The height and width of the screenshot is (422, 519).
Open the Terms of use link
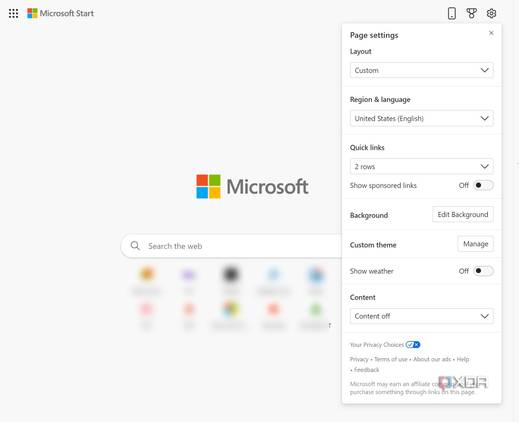391,359
